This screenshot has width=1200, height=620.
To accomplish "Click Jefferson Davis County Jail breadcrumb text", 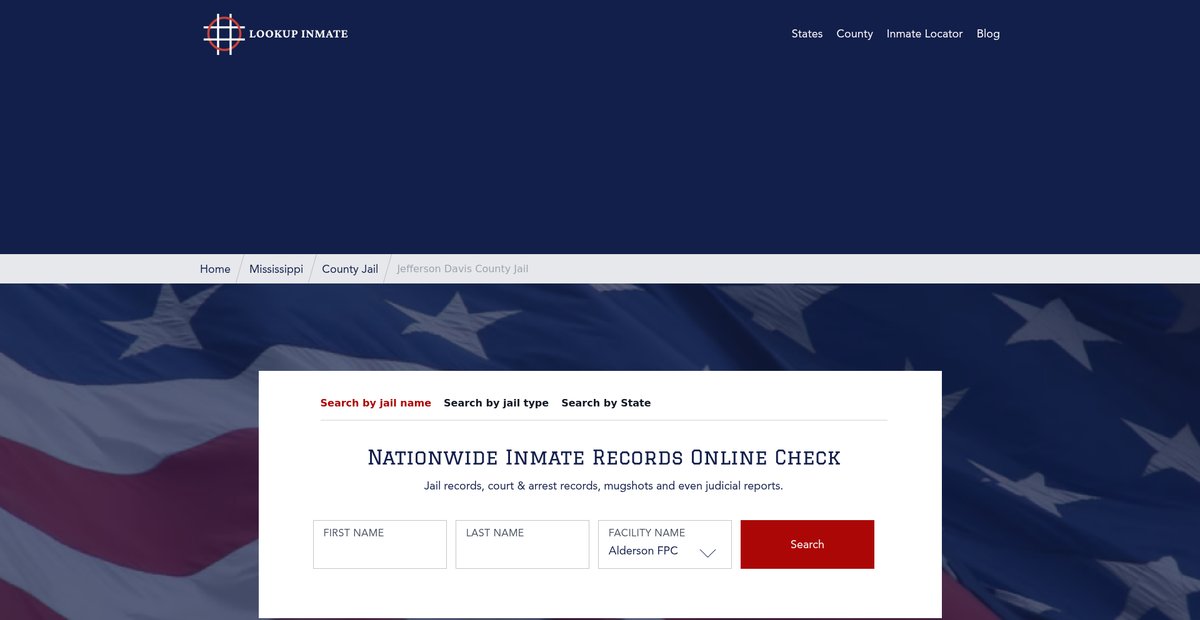I will 463,269.
